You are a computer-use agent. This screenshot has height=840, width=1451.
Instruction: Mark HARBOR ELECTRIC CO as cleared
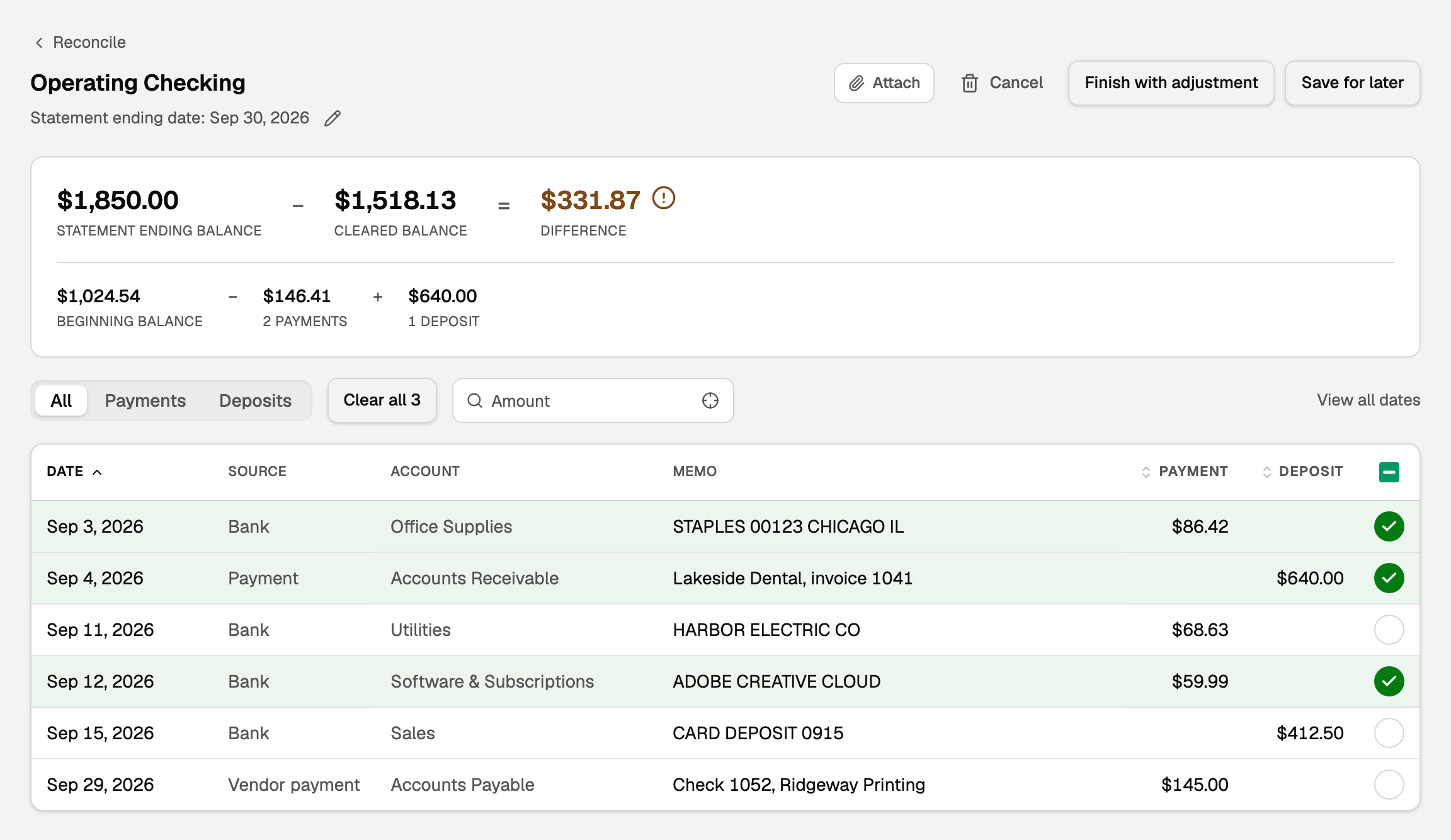[1389, 630]
